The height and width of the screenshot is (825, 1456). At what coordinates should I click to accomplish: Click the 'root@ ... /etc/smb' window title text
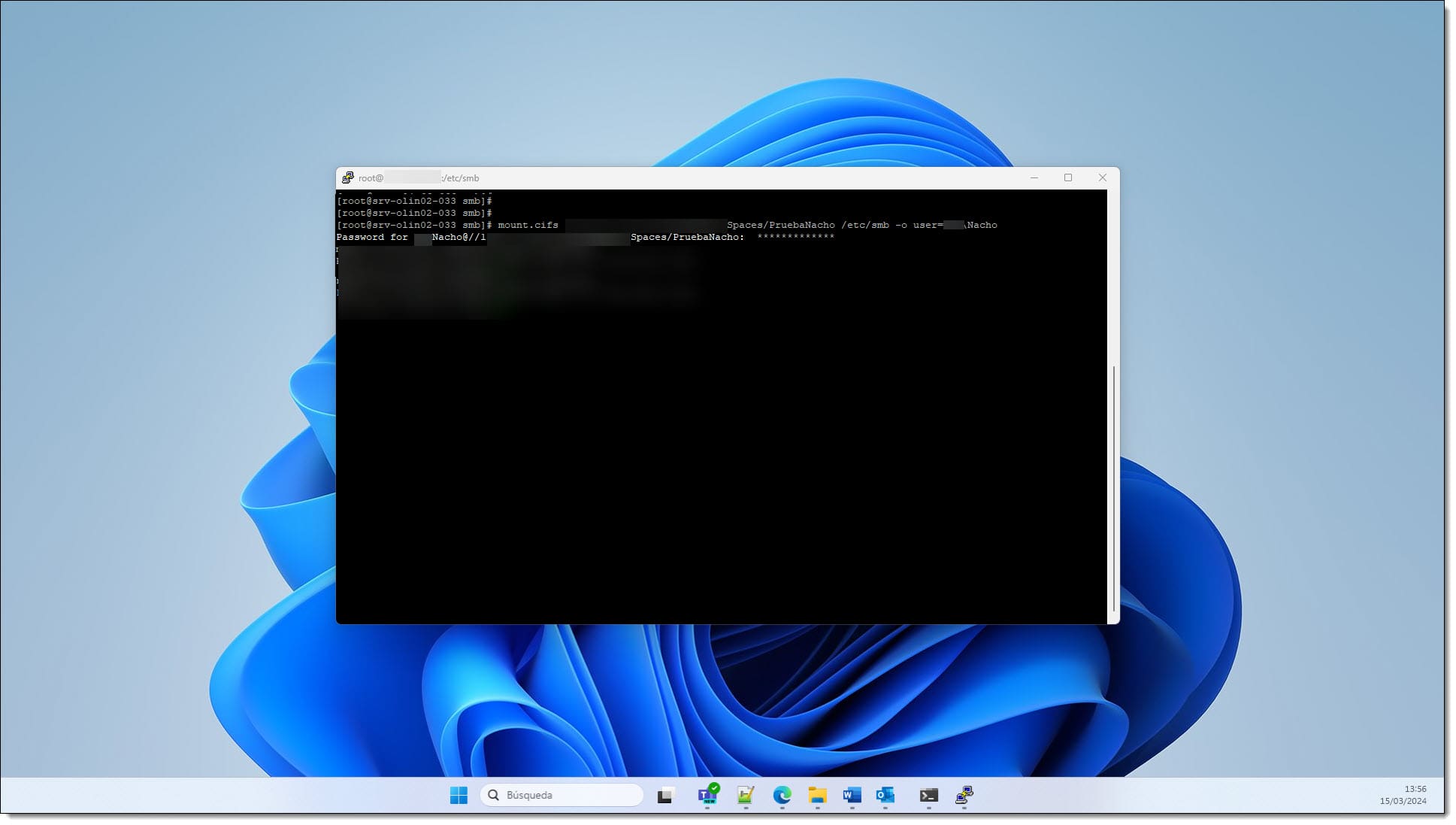pos(419,178)
